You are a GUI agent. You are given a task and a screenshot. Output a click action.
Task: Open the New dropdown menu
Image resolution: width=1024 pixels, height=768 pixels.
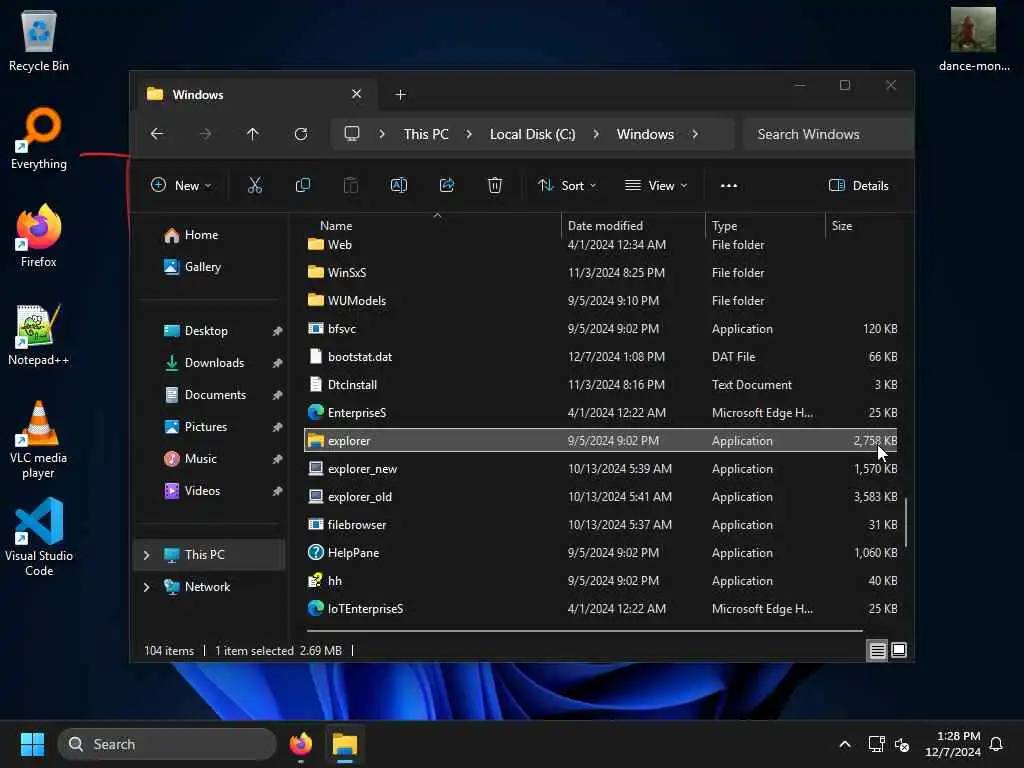[x=181, y=185]
